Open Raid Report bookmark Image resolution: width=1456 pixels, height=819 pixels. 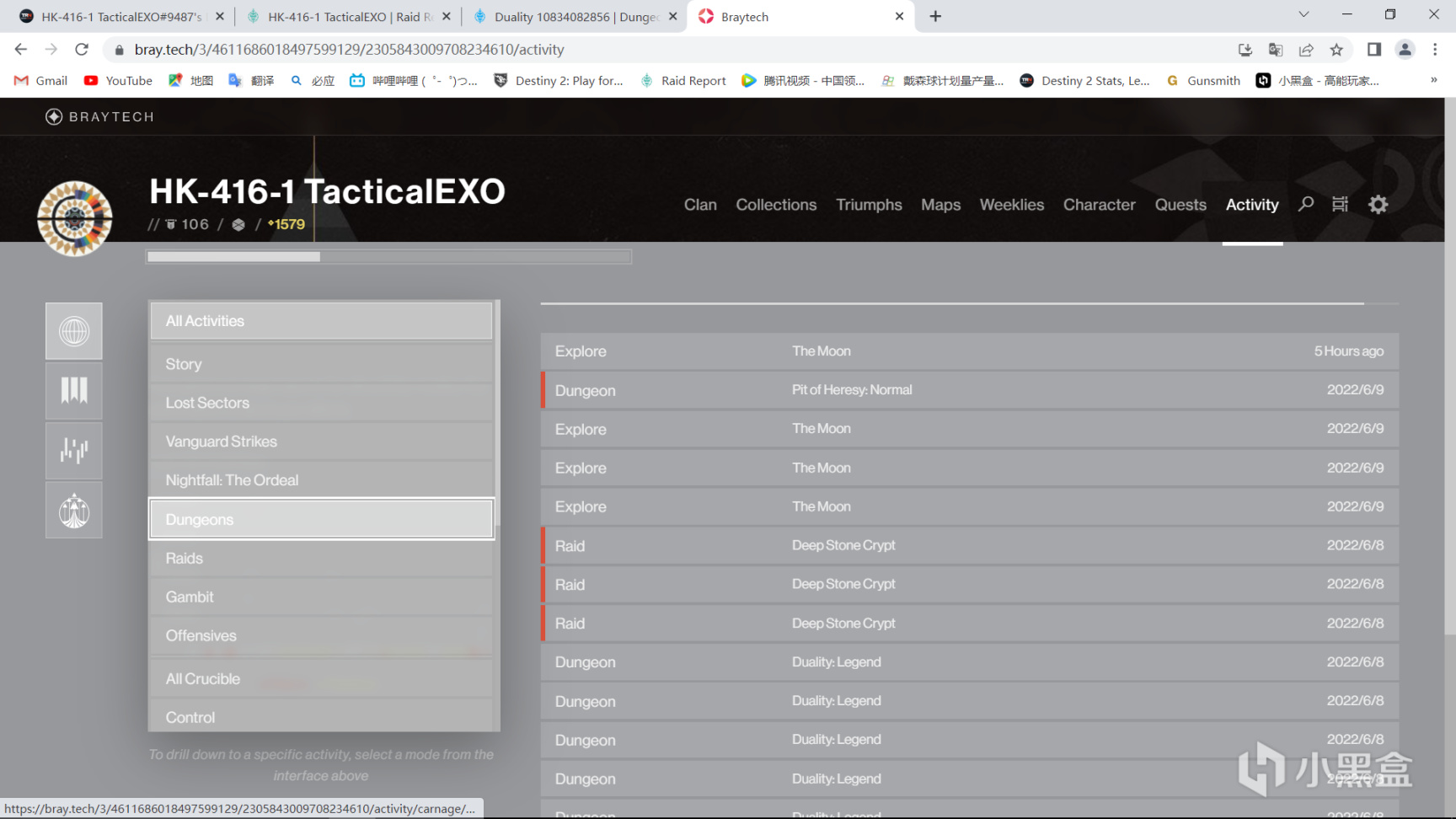683,80
